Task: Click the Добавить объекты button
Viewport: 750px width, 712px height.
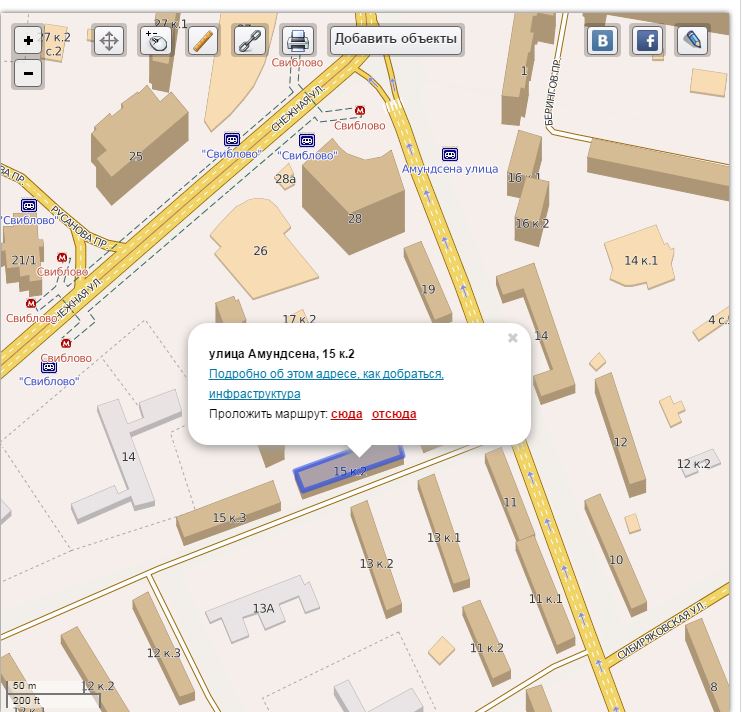Action: [396, 39]
